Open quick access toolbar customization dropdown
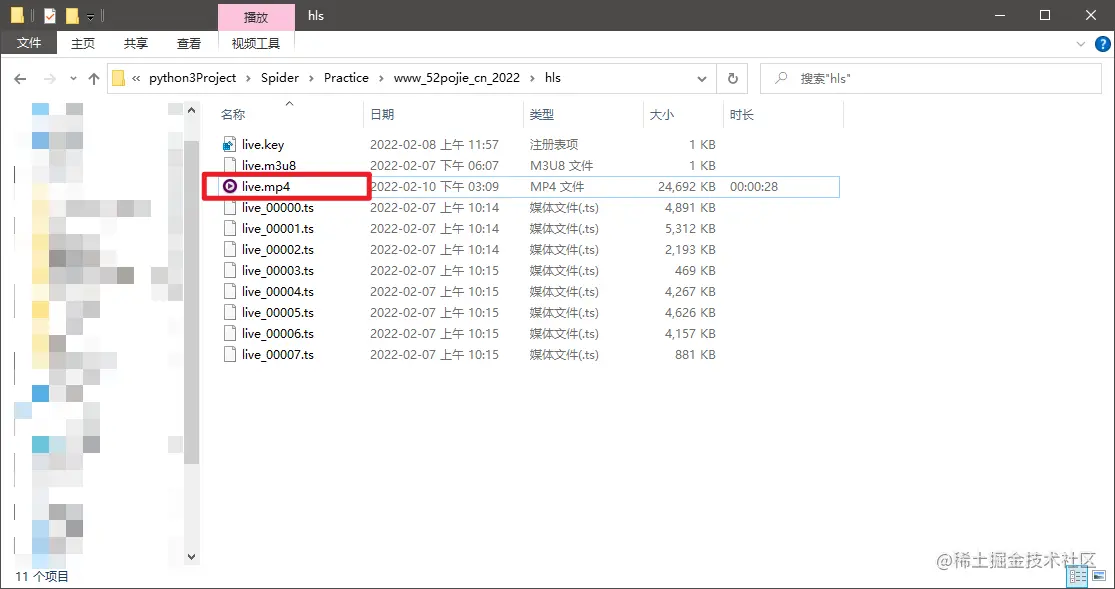Screen dimensions: 1115x589 90,16
